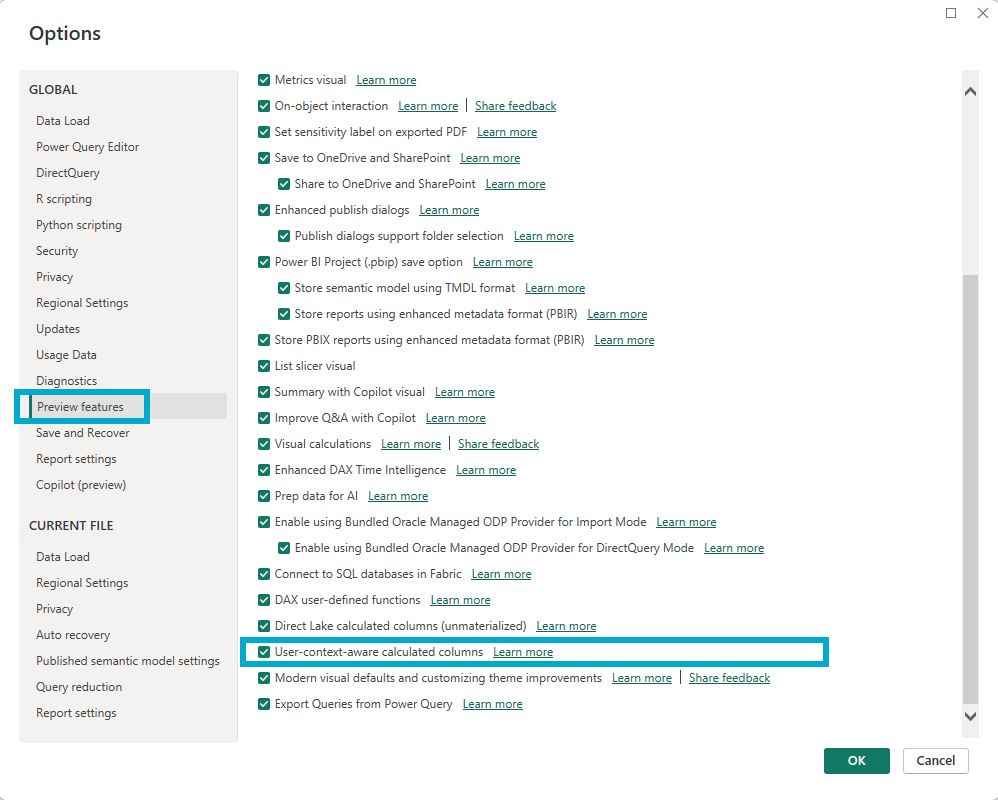Screen dimensions: 998x800
Task: Select Security category
Action: point(57,251)
